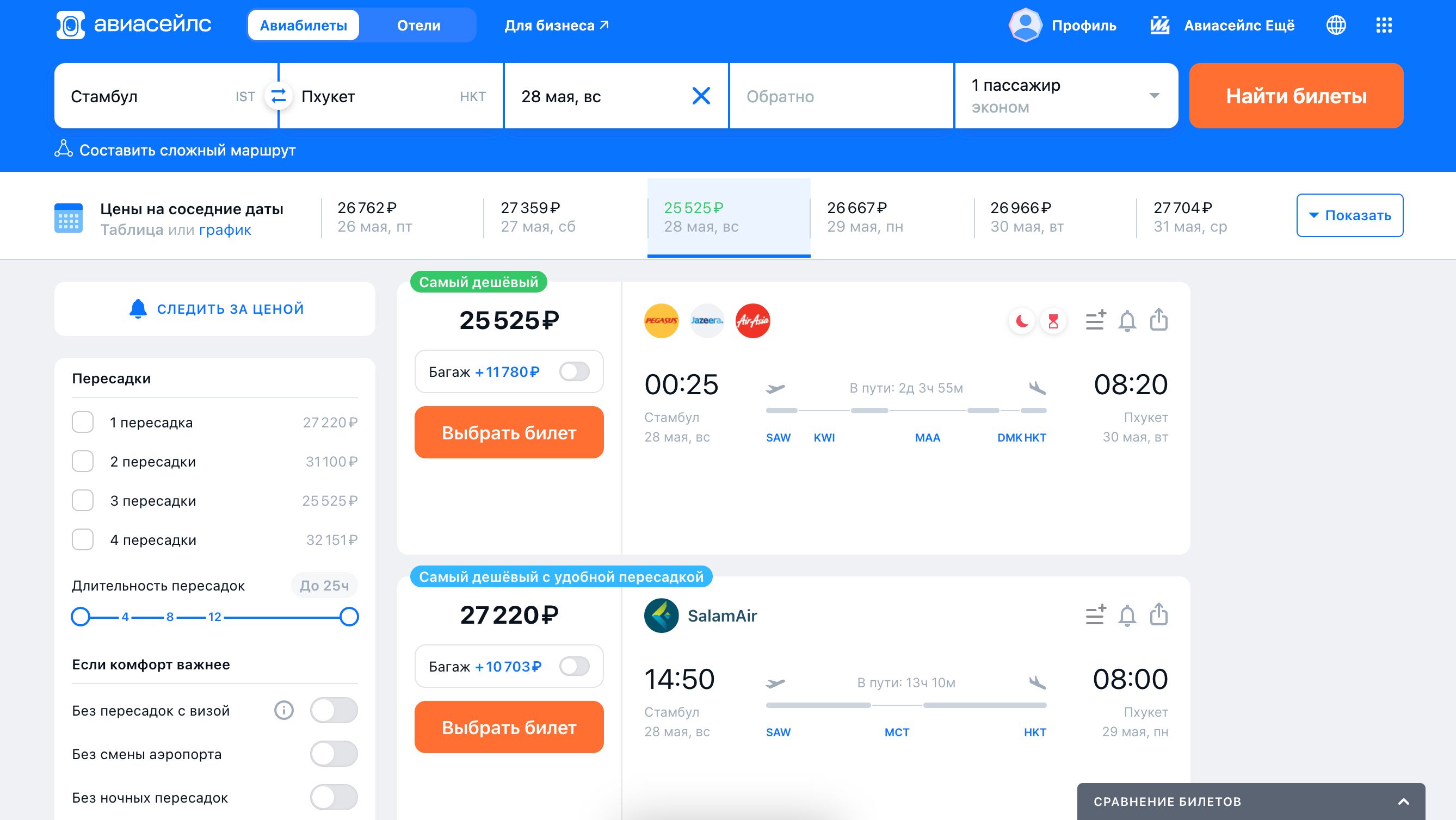Click the MCT layover code

pos(897,732)
